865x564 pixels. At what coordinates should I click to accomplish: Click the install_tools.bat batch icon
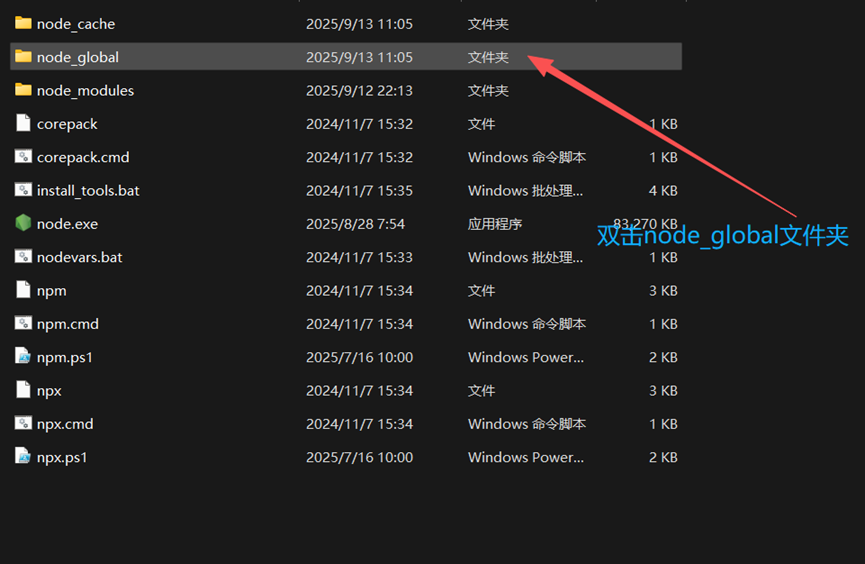coord(23,190)
